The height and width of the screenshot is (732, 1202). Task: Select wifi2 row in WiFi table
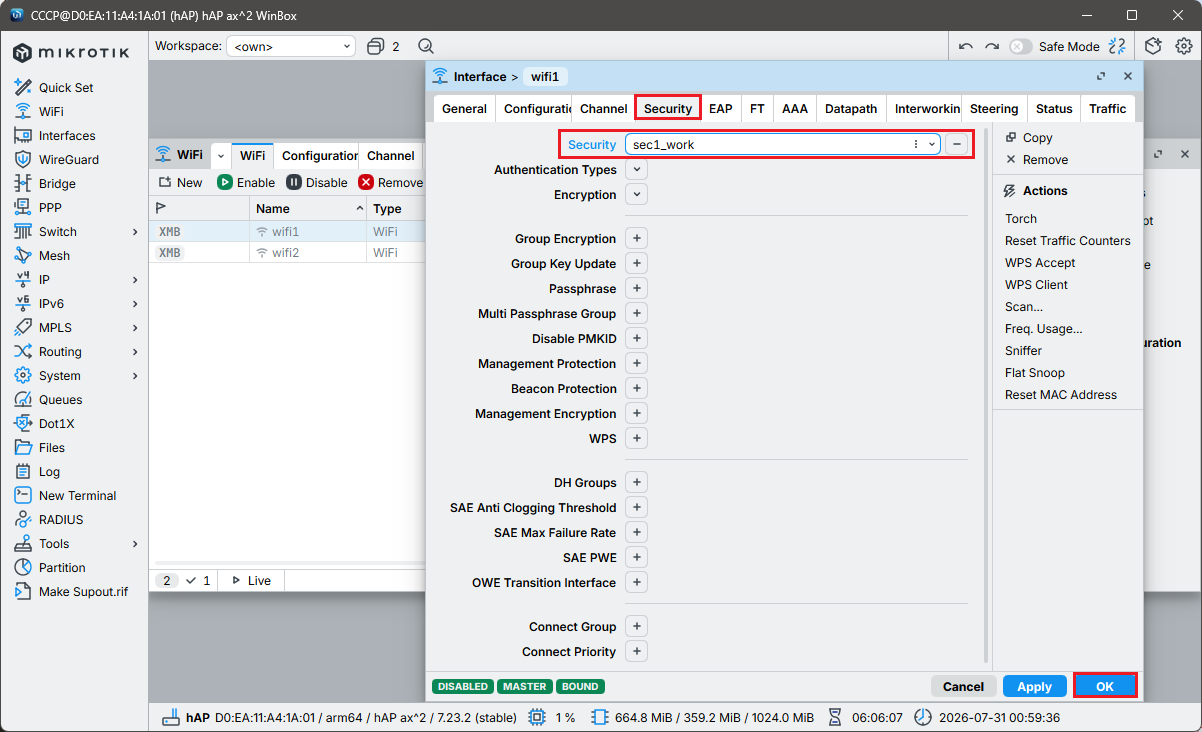coord(285,253)
